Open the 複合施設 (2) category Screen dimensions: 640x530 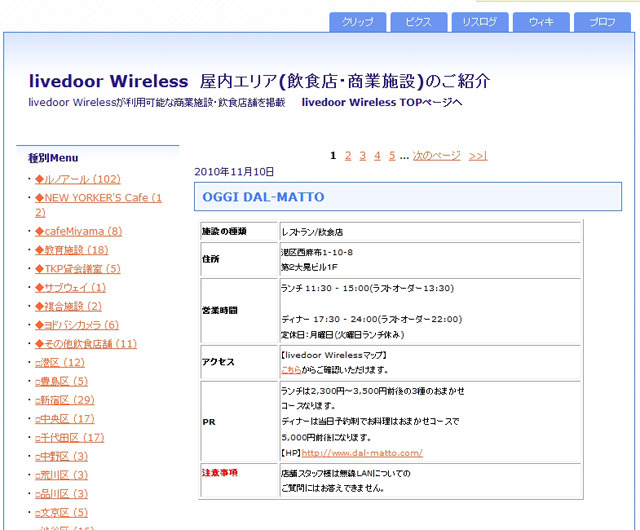click(68, 306)
